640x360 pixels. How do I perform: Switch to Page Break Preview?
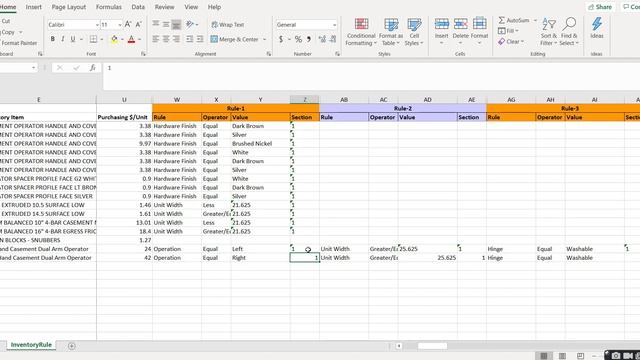tap(580, 356)
